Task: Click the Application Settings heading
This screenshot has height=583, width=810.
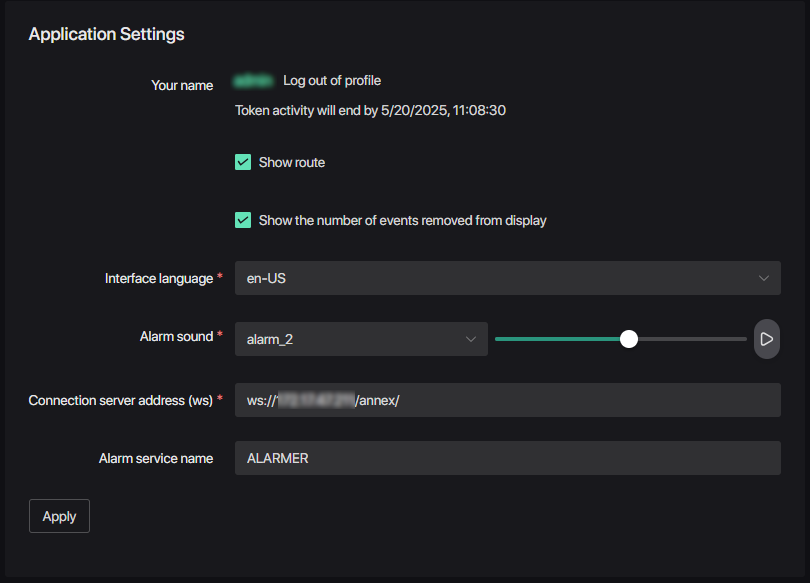Action: tap(106, 34)
